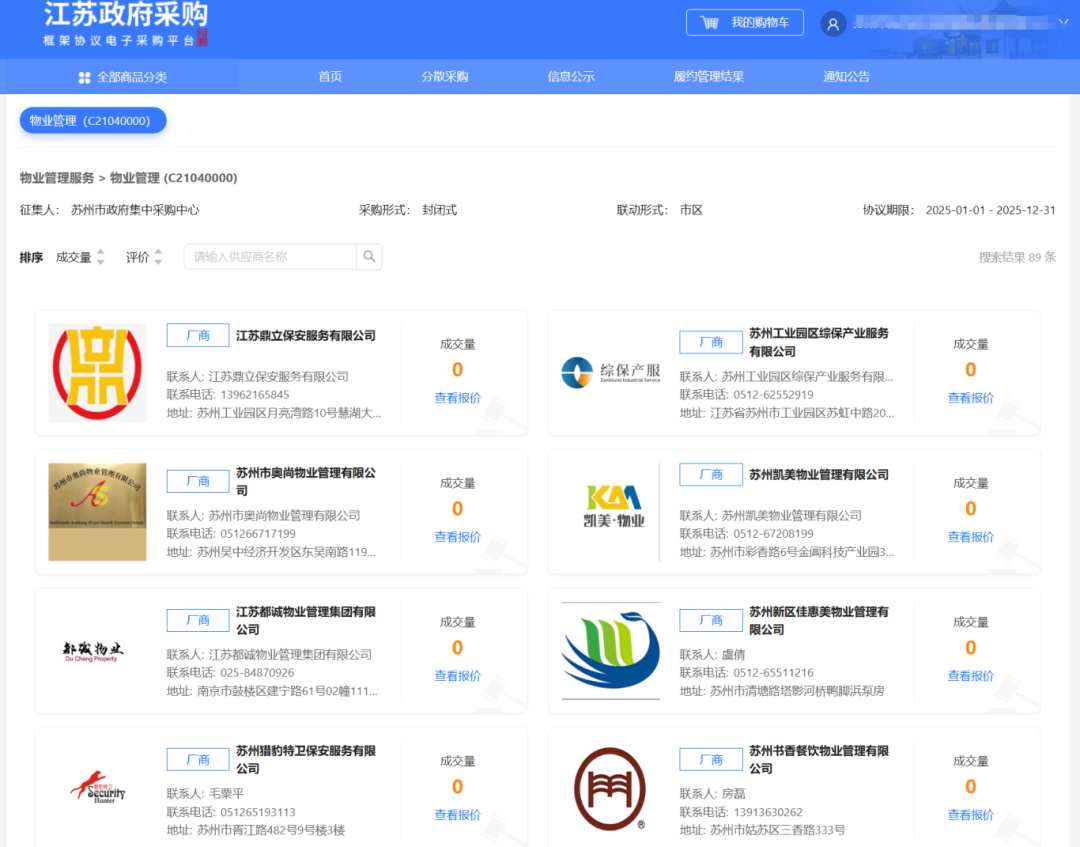1080x847 pixels.
Task: Click the phone number 13962165845
Action: [255, 395]
